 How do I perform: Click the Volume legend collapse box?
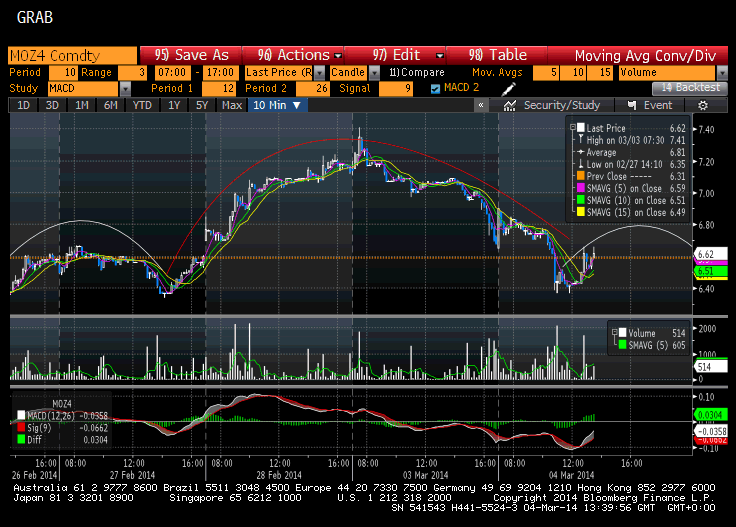614,333
